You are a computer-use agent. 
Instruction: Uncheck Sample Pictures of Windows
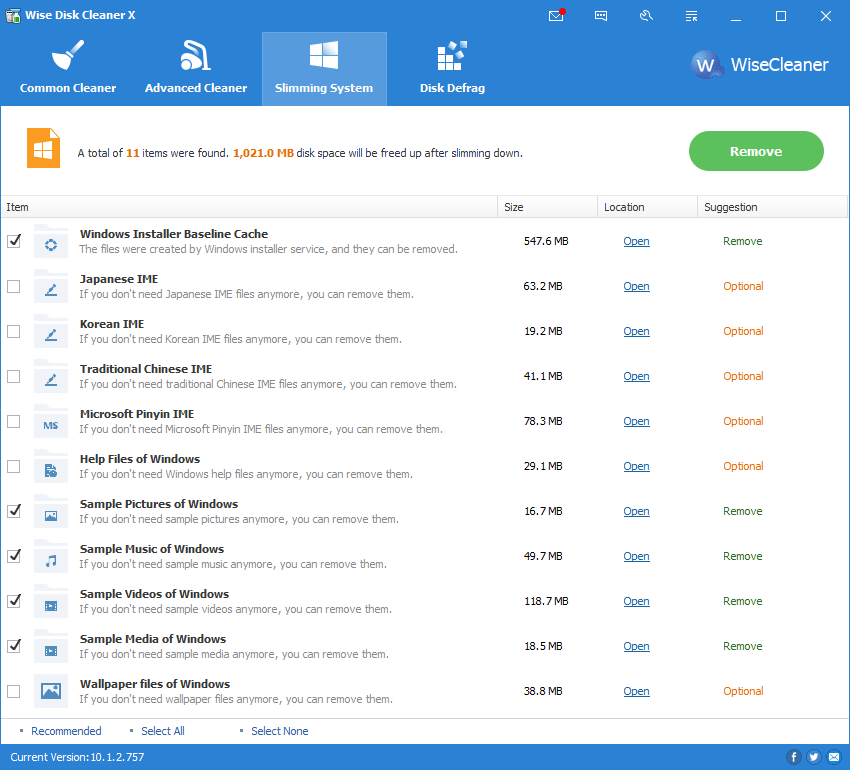pyautogui.click(x=14, y=511)
